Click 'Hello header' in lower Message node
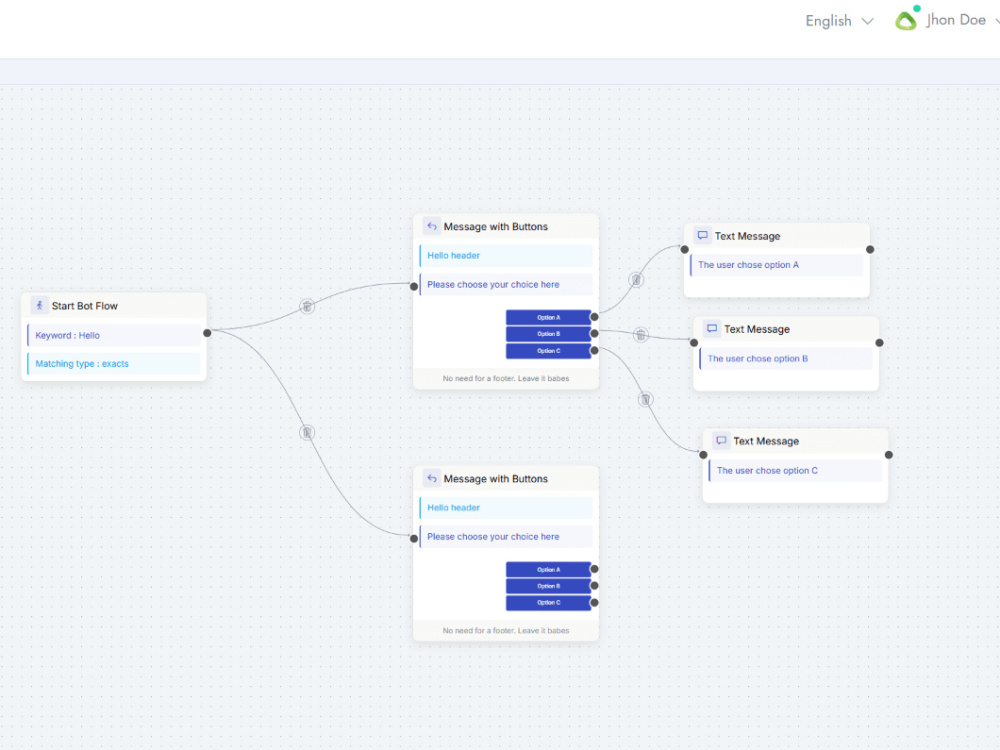The height and width of the screenshot is (750, 1000). (506, 508)
